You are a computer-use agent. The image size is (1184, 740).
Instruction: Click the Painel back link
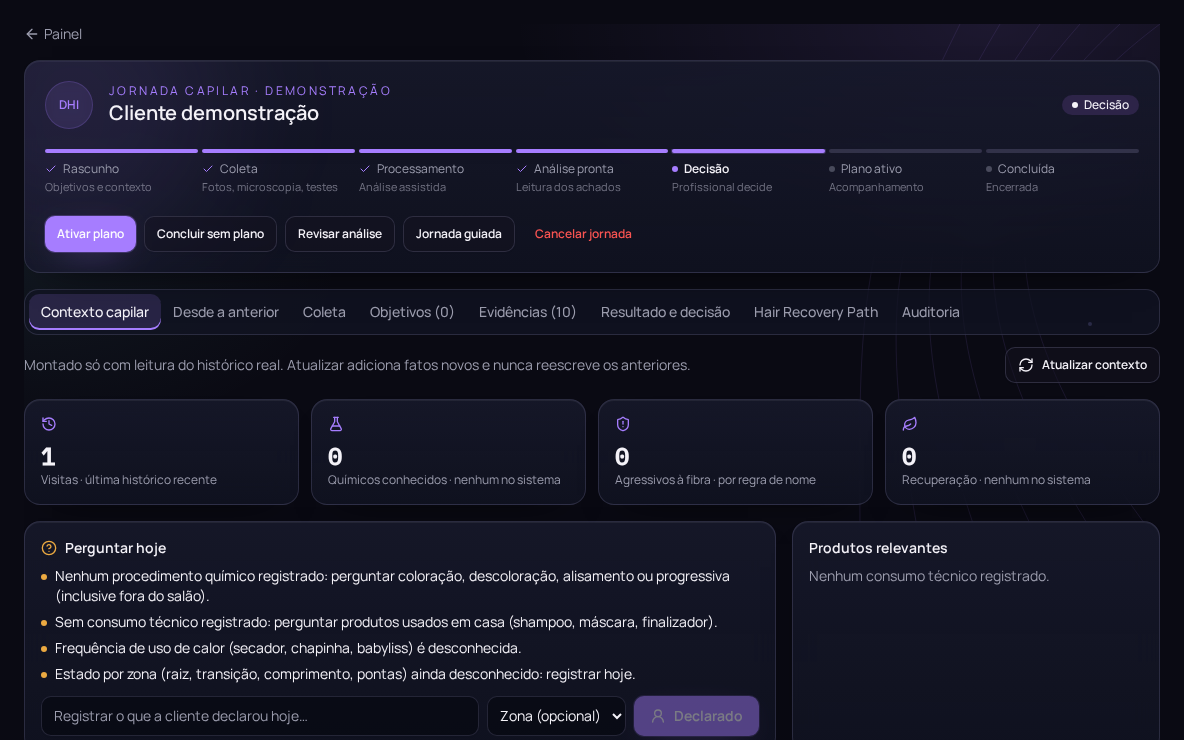point(54,34)
